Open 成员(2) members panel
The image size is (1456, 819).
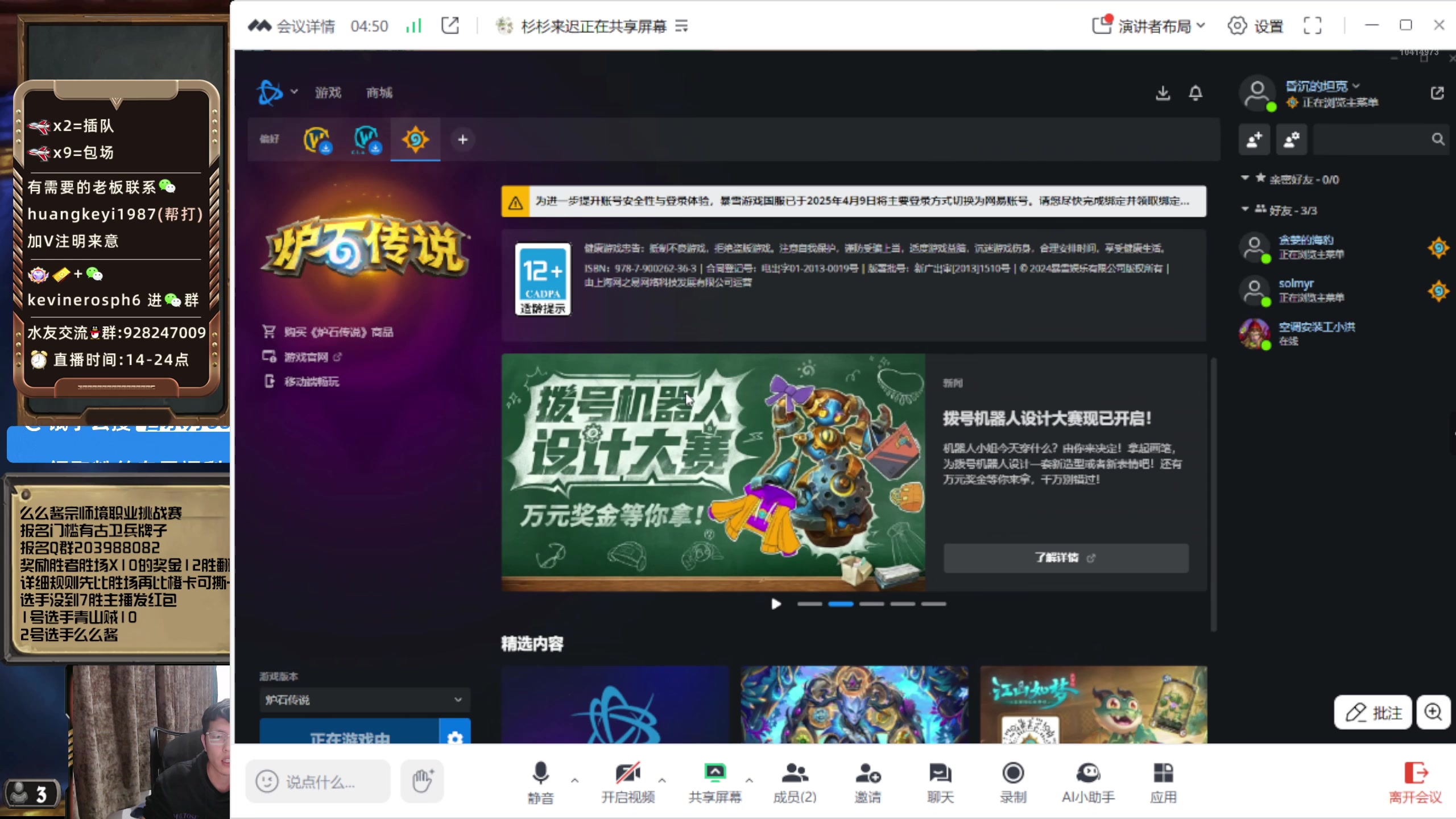coord(795,783)
